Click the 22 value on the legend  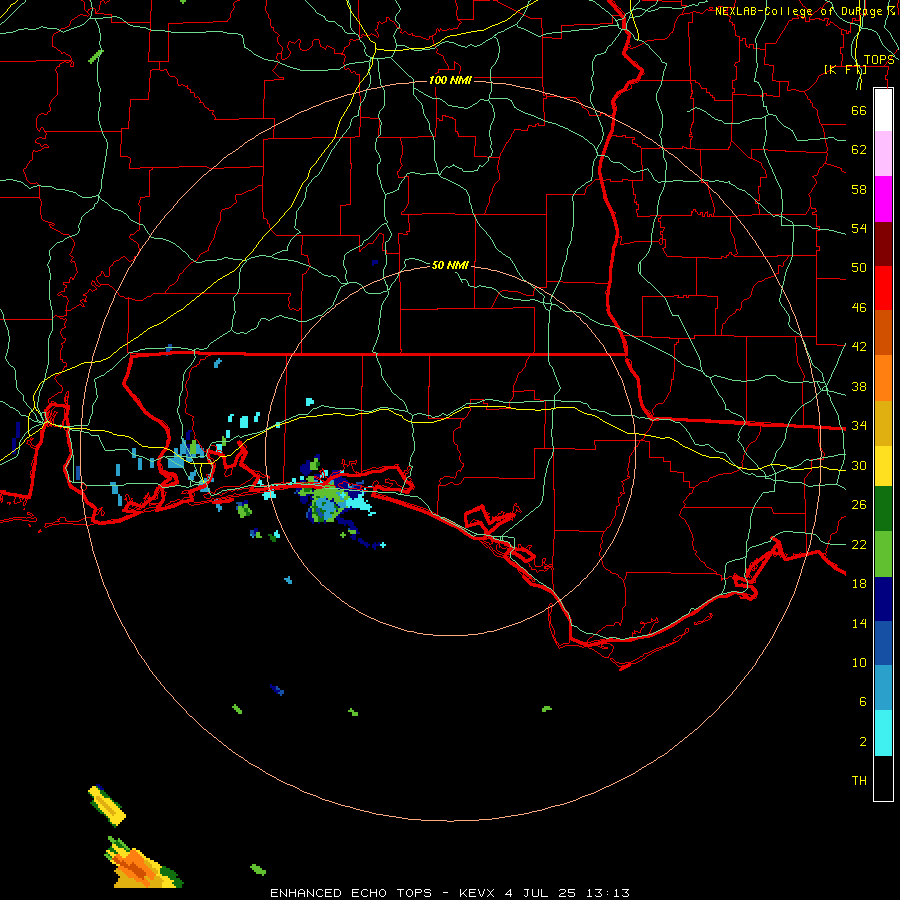point(859,544)
